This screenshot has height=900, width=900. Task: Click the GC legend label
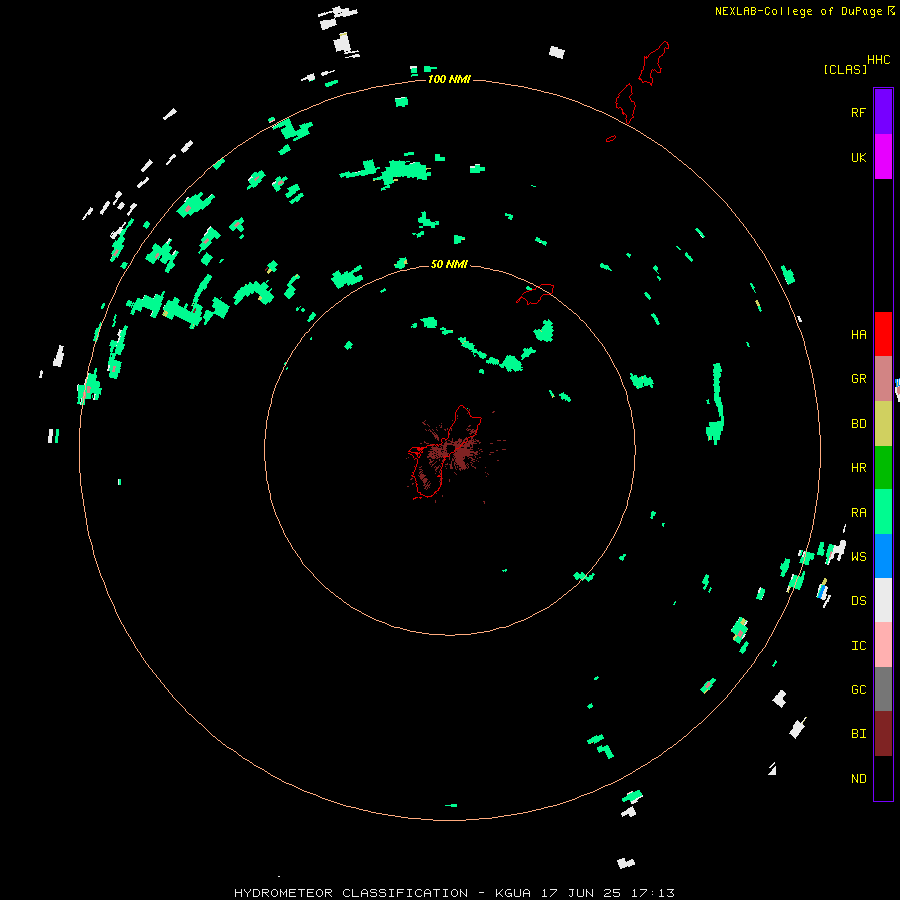click(858, 690)
